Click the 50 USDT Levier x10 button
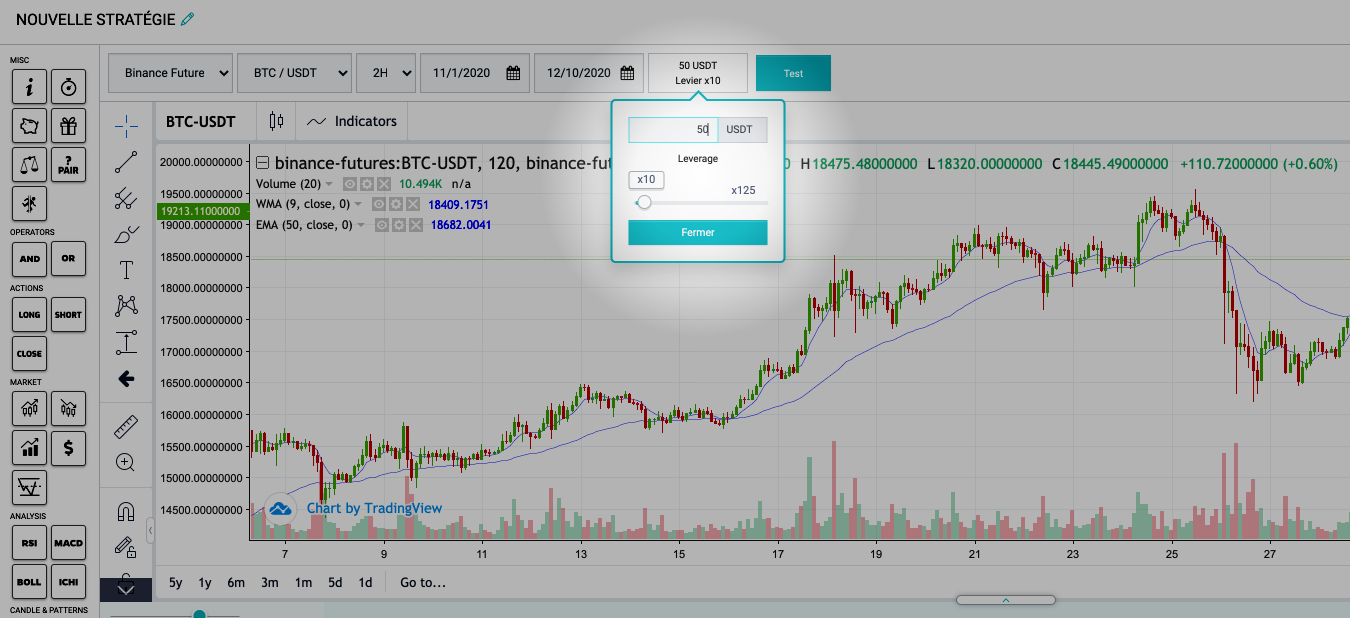1350x618 pixels. pos(698,73)
